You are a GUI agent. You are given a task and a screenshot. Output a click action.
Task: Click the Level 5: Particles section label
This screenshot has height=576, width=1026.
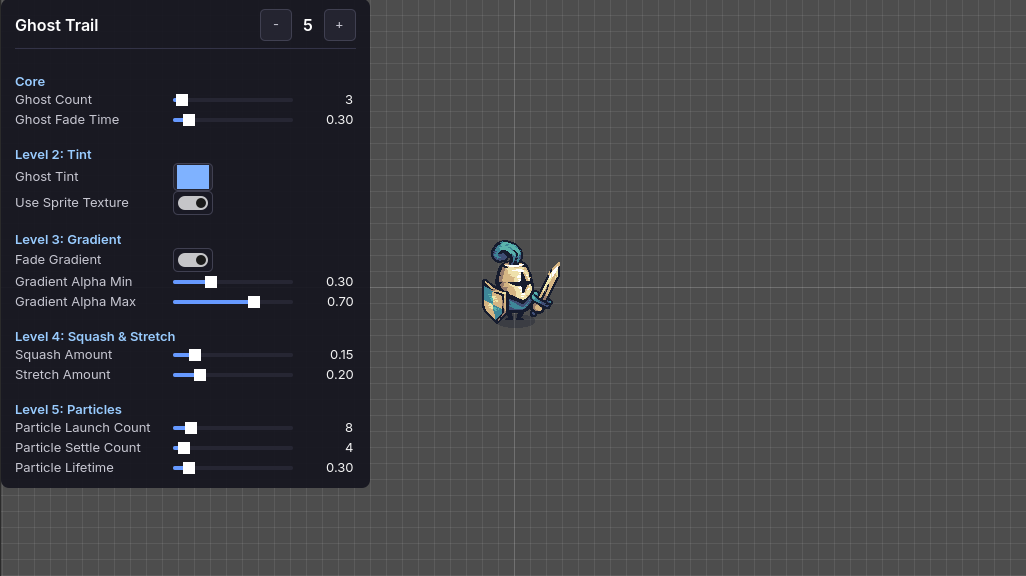coord(68,409)
